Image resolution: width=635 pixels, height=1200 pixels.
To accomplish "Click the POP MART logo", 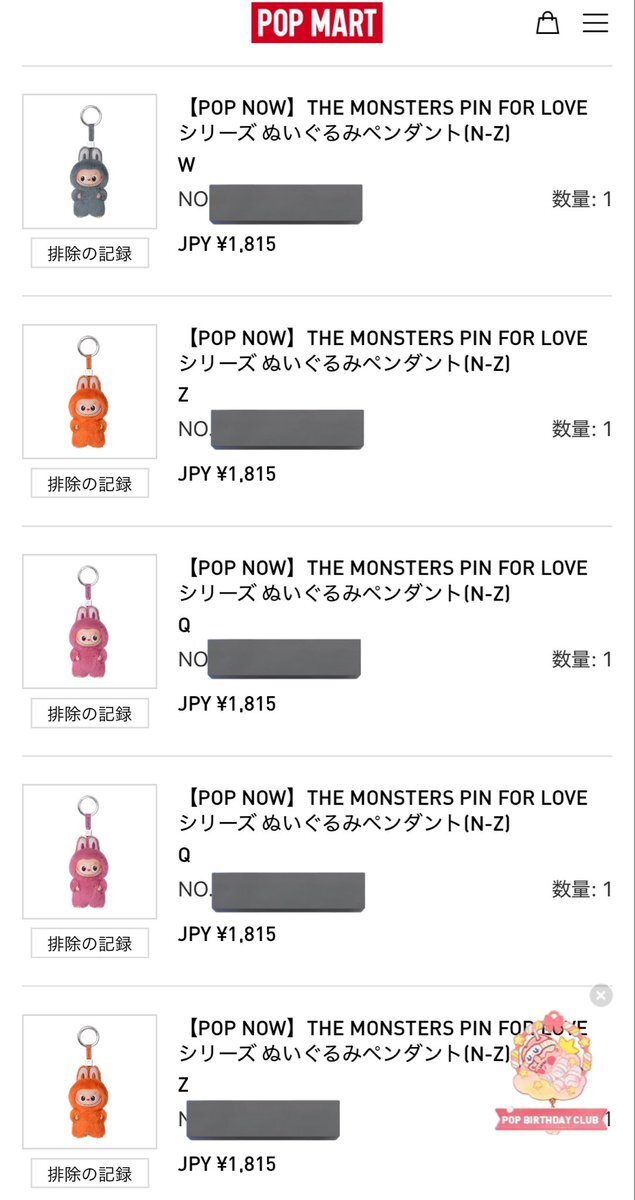I will click(x=317, y=22).
